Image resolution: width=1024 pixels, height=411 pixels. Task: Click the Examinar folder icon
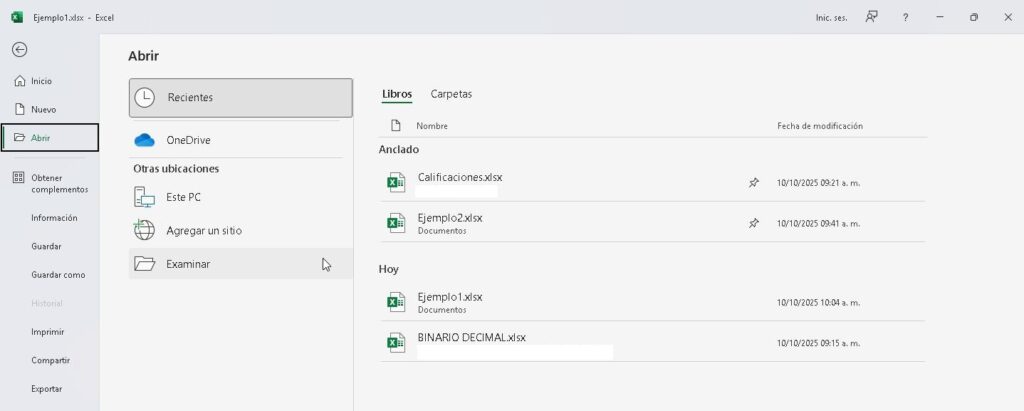click(144, 264)
